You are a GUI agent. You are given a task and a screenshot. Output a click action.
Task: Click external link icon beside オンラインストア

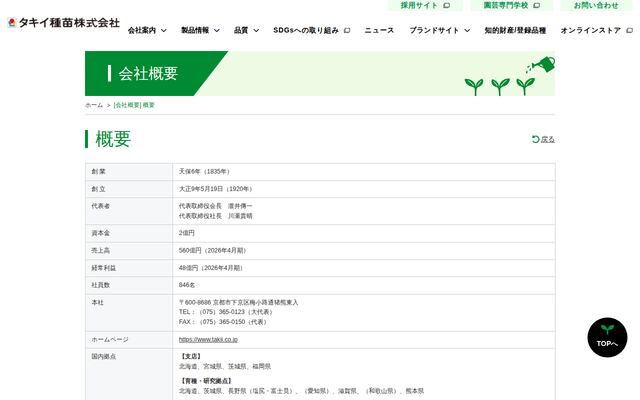pyautogui.click(x=629, y=31)
